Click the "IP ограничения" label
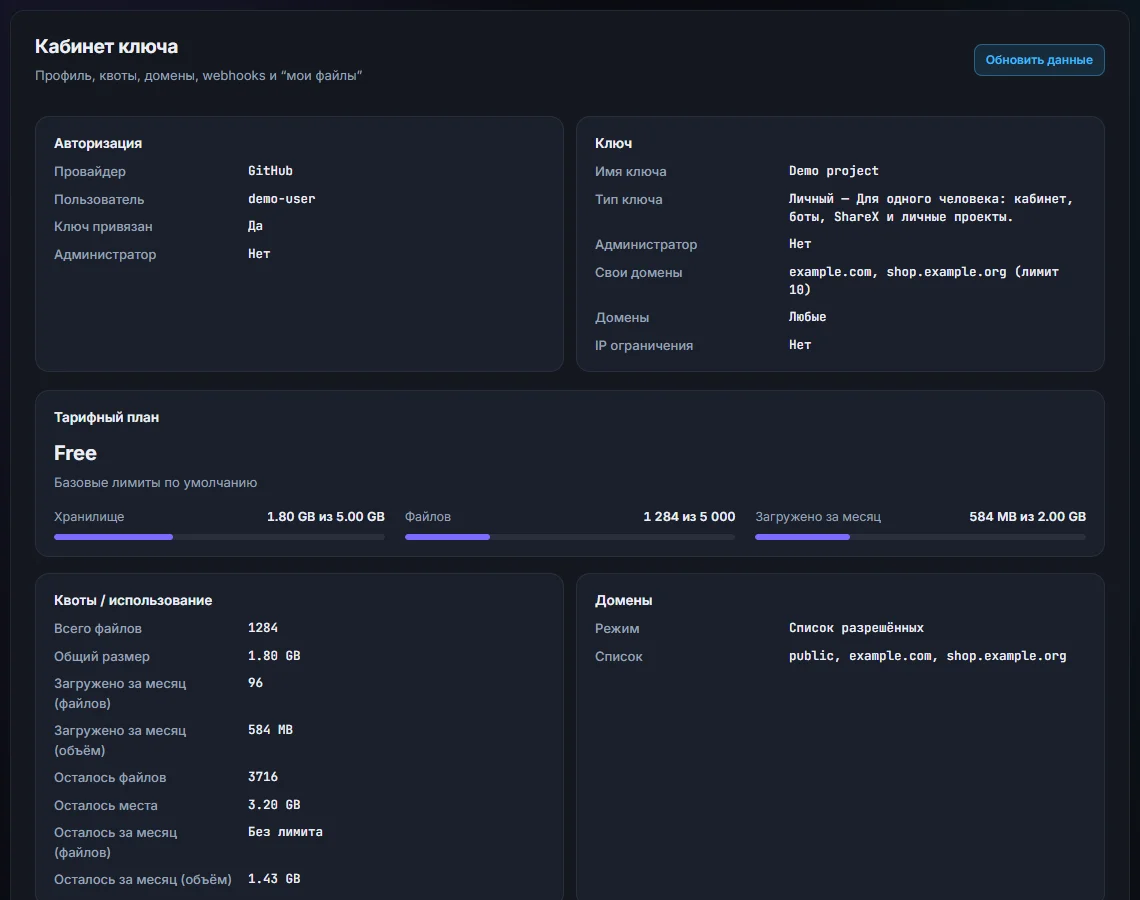Viewport: 1140px width, 900px height. tap(644, 345)
